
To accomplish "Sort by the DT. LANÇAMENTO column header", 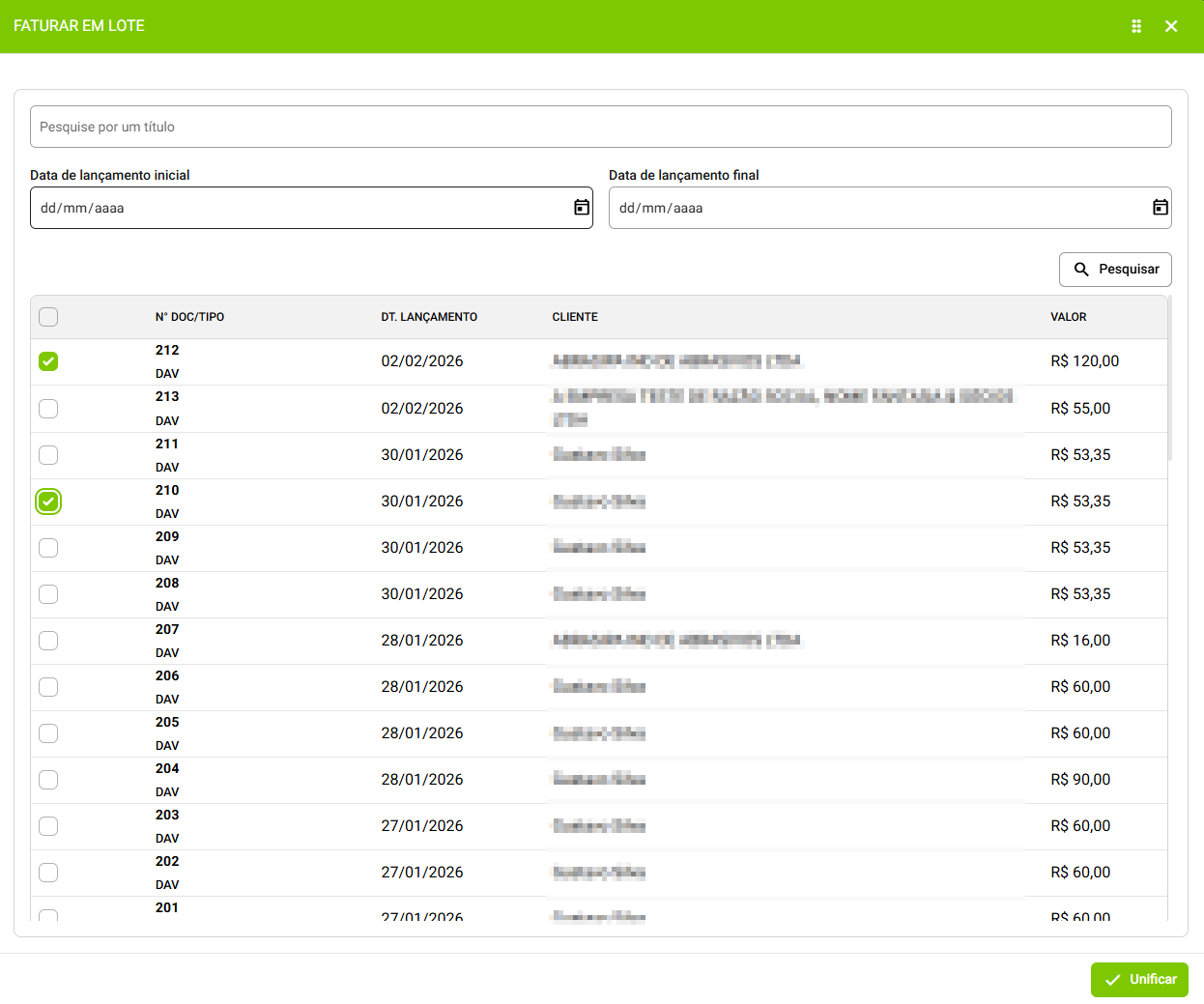I will (429, 317).
